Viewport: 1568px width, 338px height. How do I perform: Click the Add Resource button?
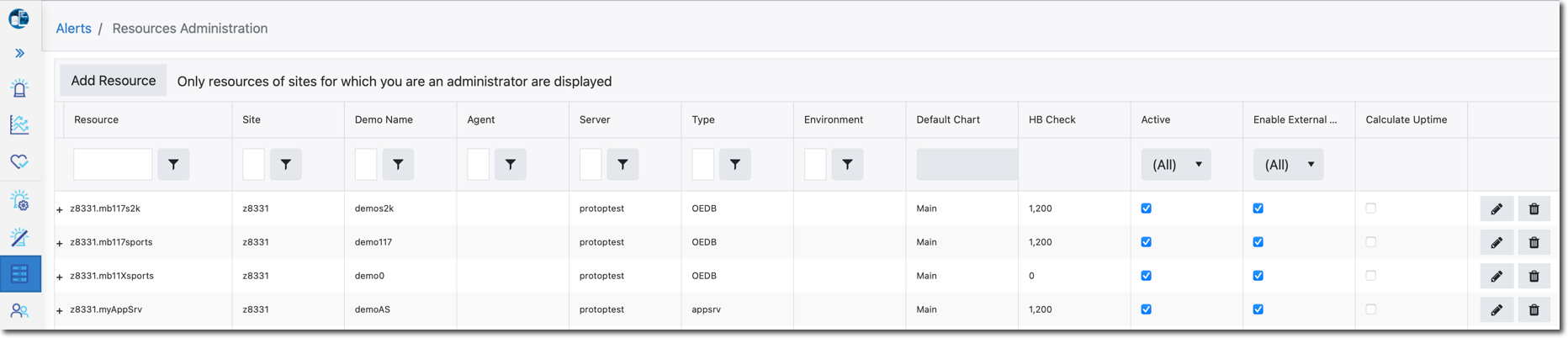click(114, 81)
